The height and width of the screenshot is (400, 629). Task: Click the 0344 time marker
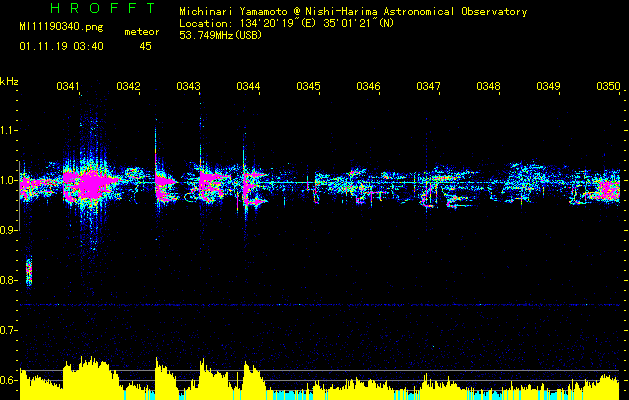click(248, 86)
